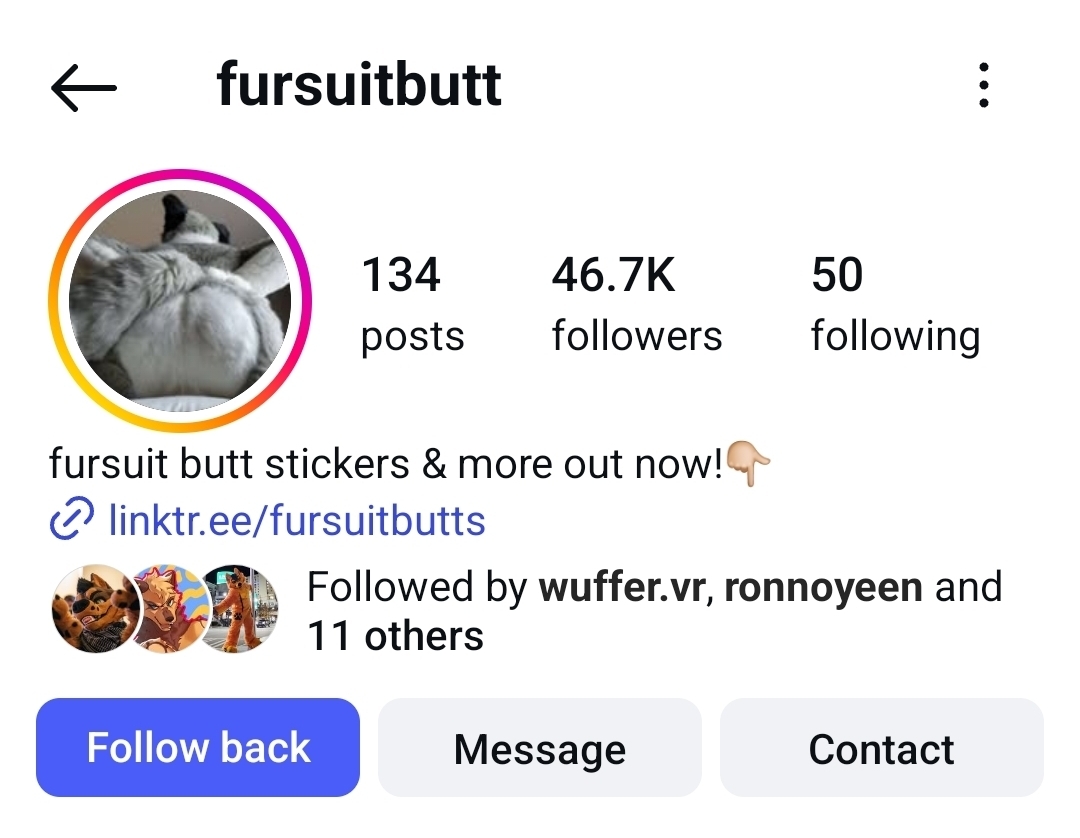Open the three-dot options menu
The image size is (1080, 838).
tap(984, 85)
